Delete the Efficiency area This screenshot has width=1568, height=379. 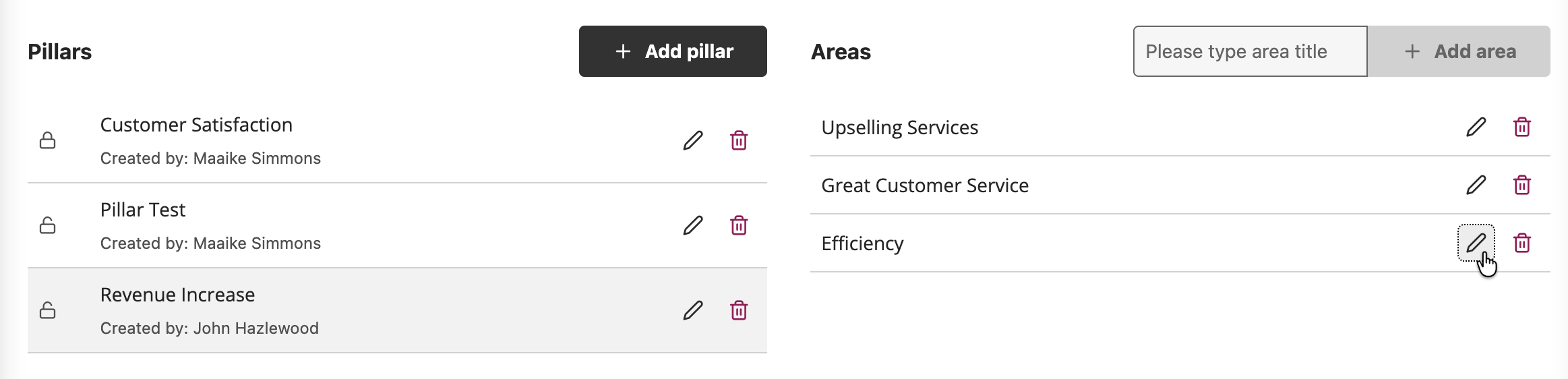pos(1521,243)
